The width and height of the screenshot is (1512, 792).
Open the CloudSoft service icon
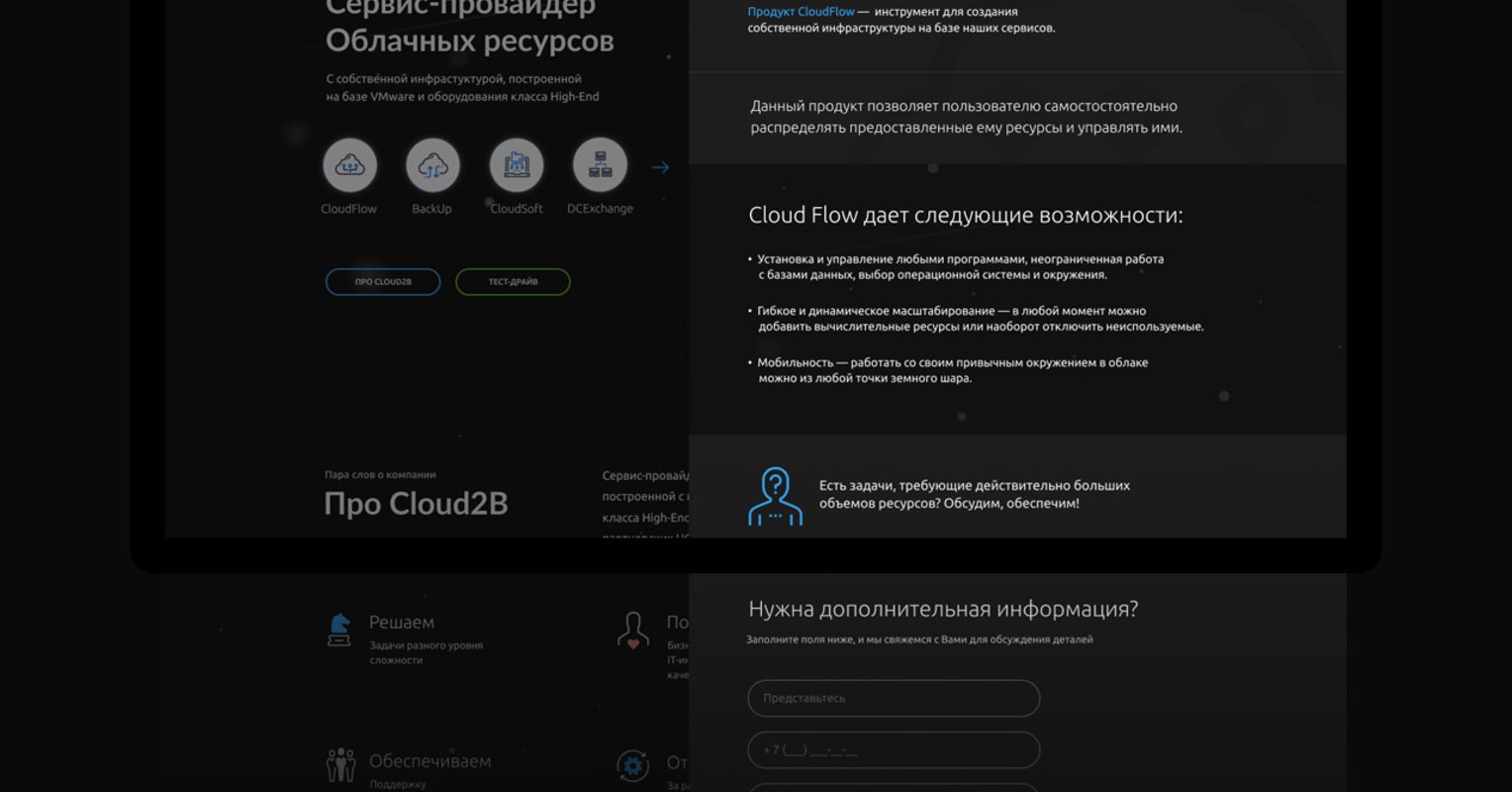tap(517, 165)
